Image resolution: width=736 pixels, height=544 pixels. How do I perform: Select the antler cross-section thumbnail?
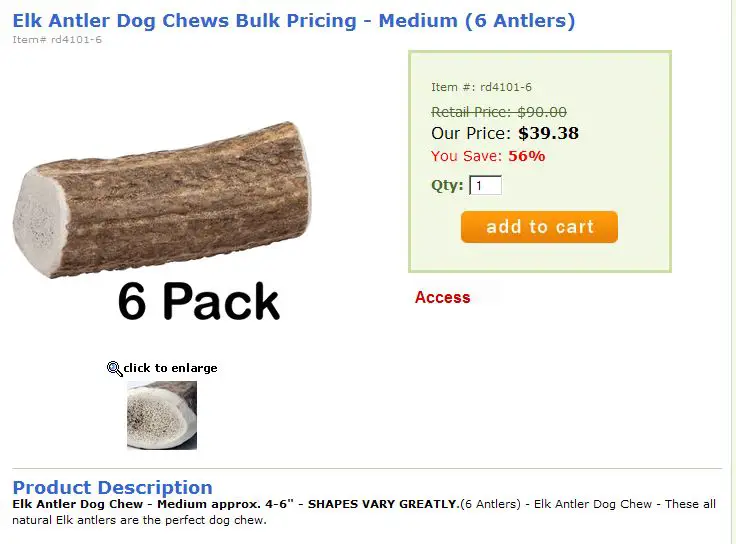(162, 415)
